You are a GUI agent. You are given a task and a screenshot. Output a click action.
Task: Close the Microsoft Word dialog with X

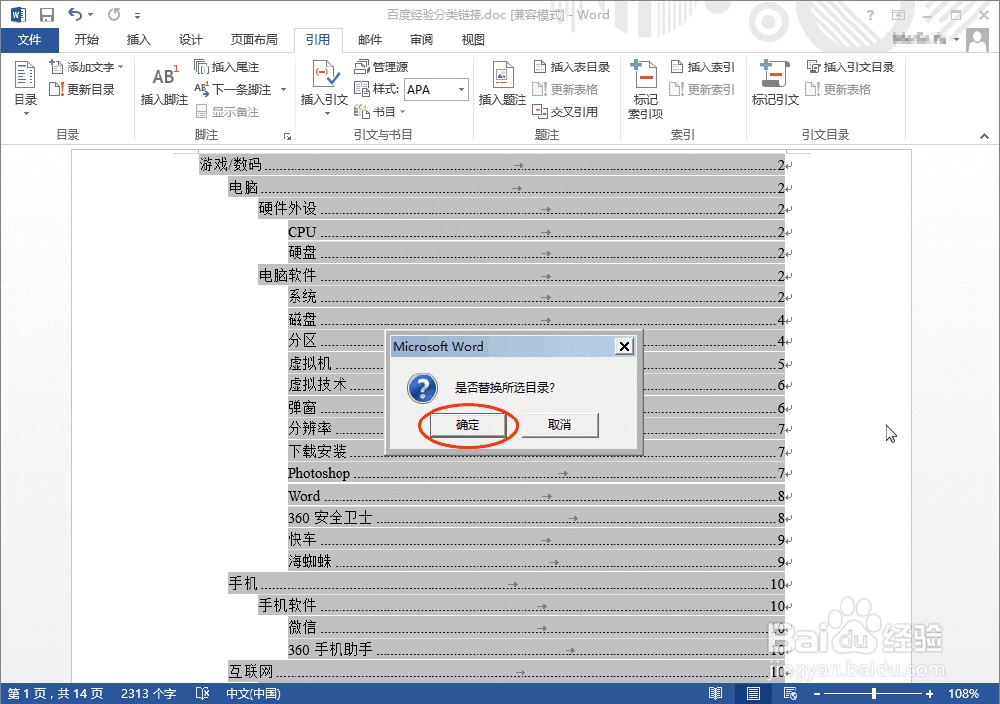[x=624, y=346]
